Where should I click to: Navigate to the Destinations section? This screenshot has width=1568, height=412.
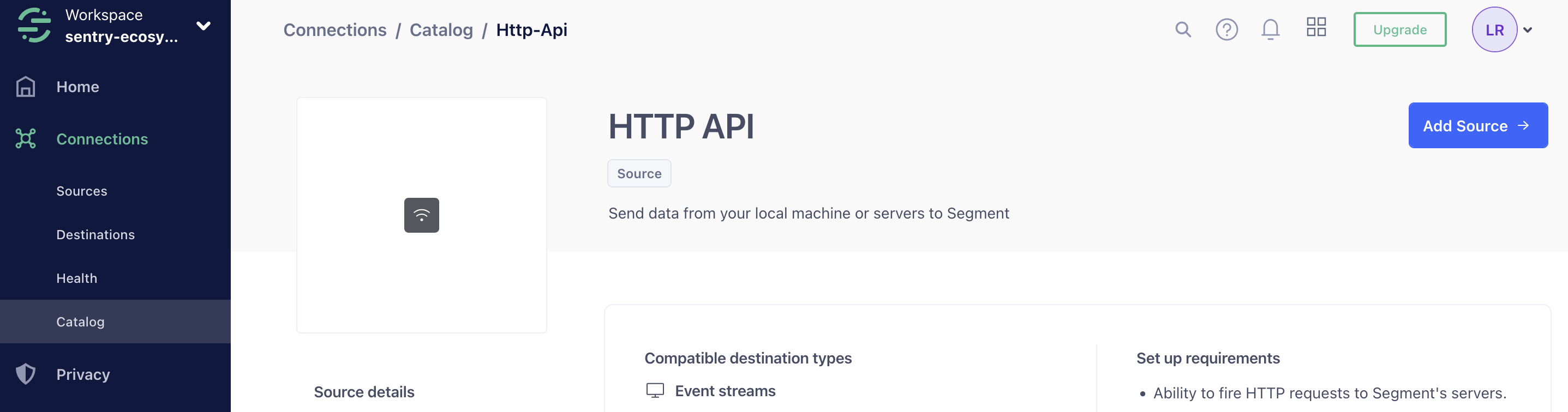pos(95,234)
